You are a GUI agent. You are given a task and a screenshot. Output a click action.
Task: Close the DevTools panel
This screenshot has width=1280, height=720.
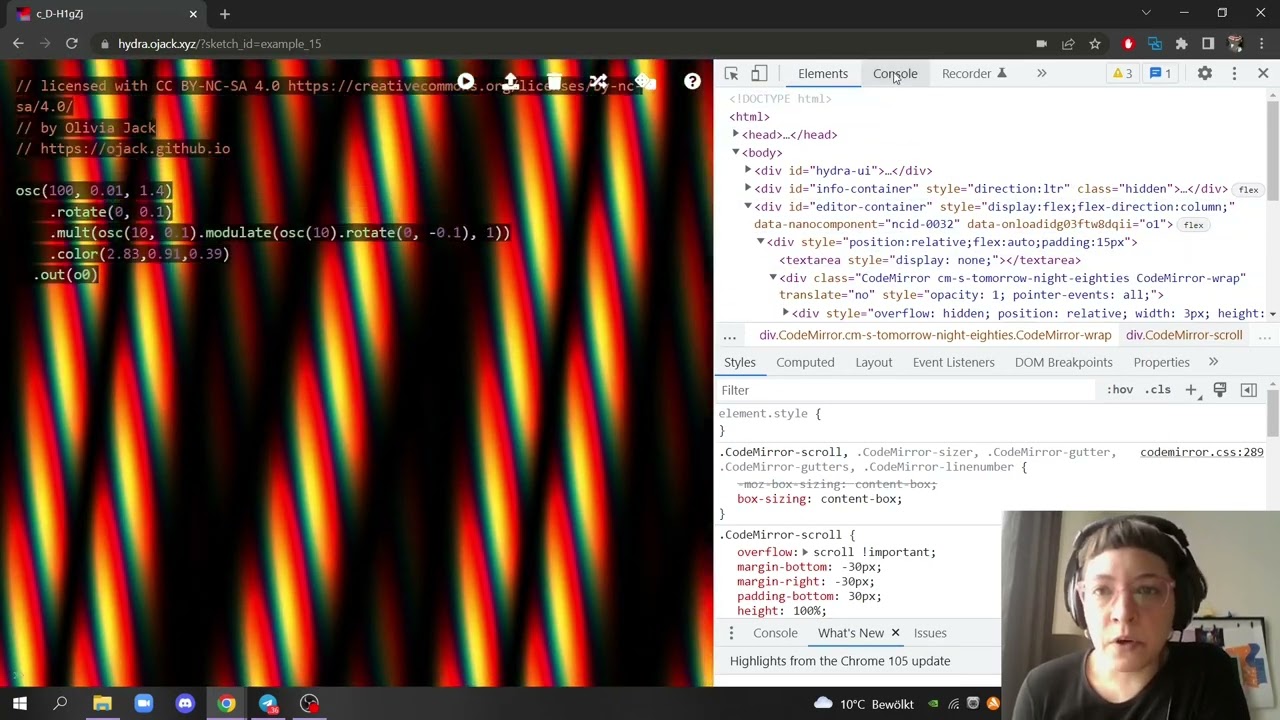[1263, 74]
